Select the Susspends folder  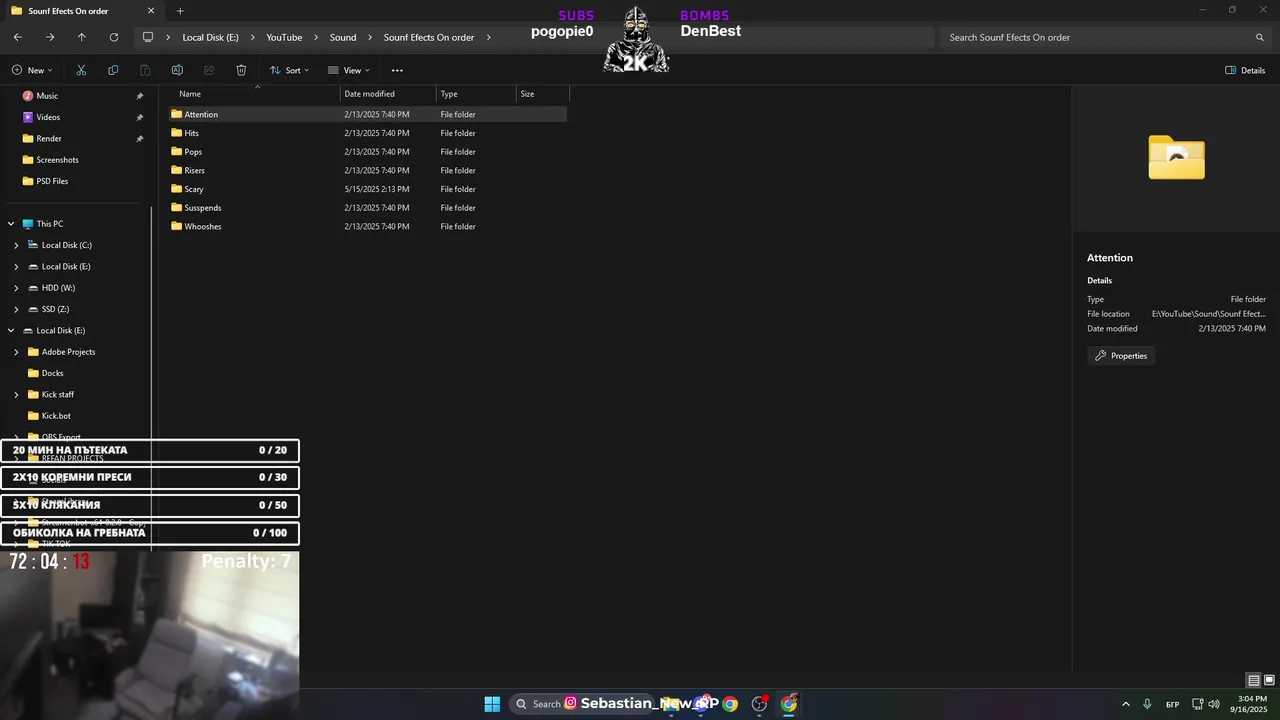tap(202, 208)
